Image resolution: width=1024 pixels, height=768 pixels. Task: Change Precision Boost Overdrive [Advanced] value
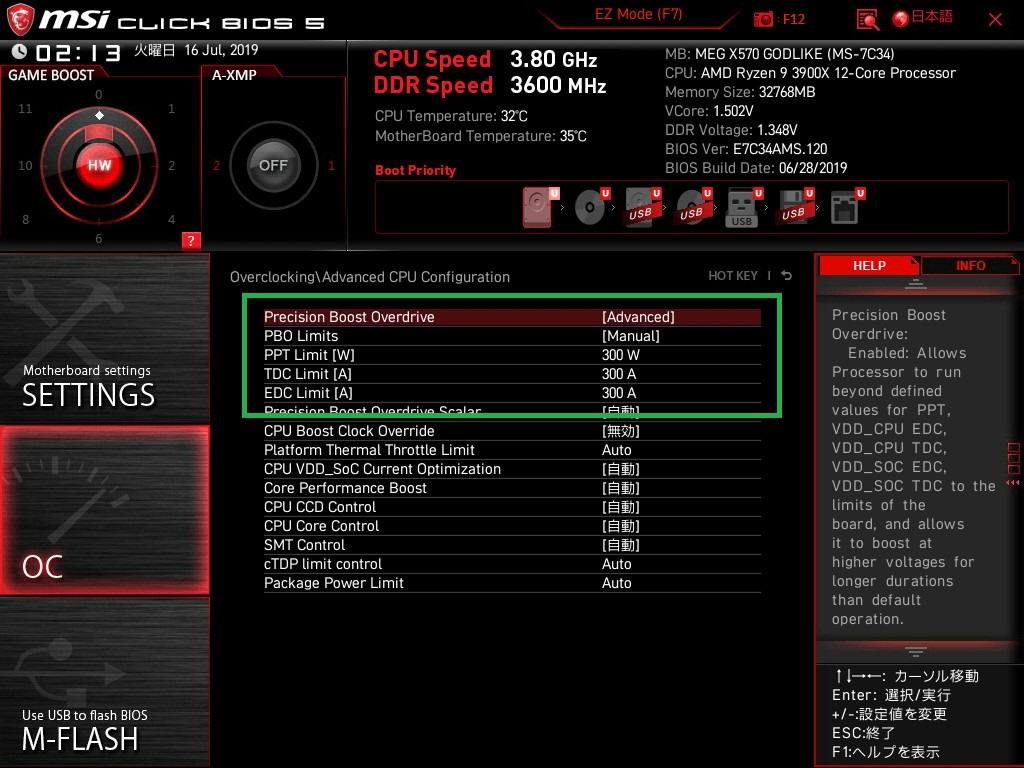[638, 317]
